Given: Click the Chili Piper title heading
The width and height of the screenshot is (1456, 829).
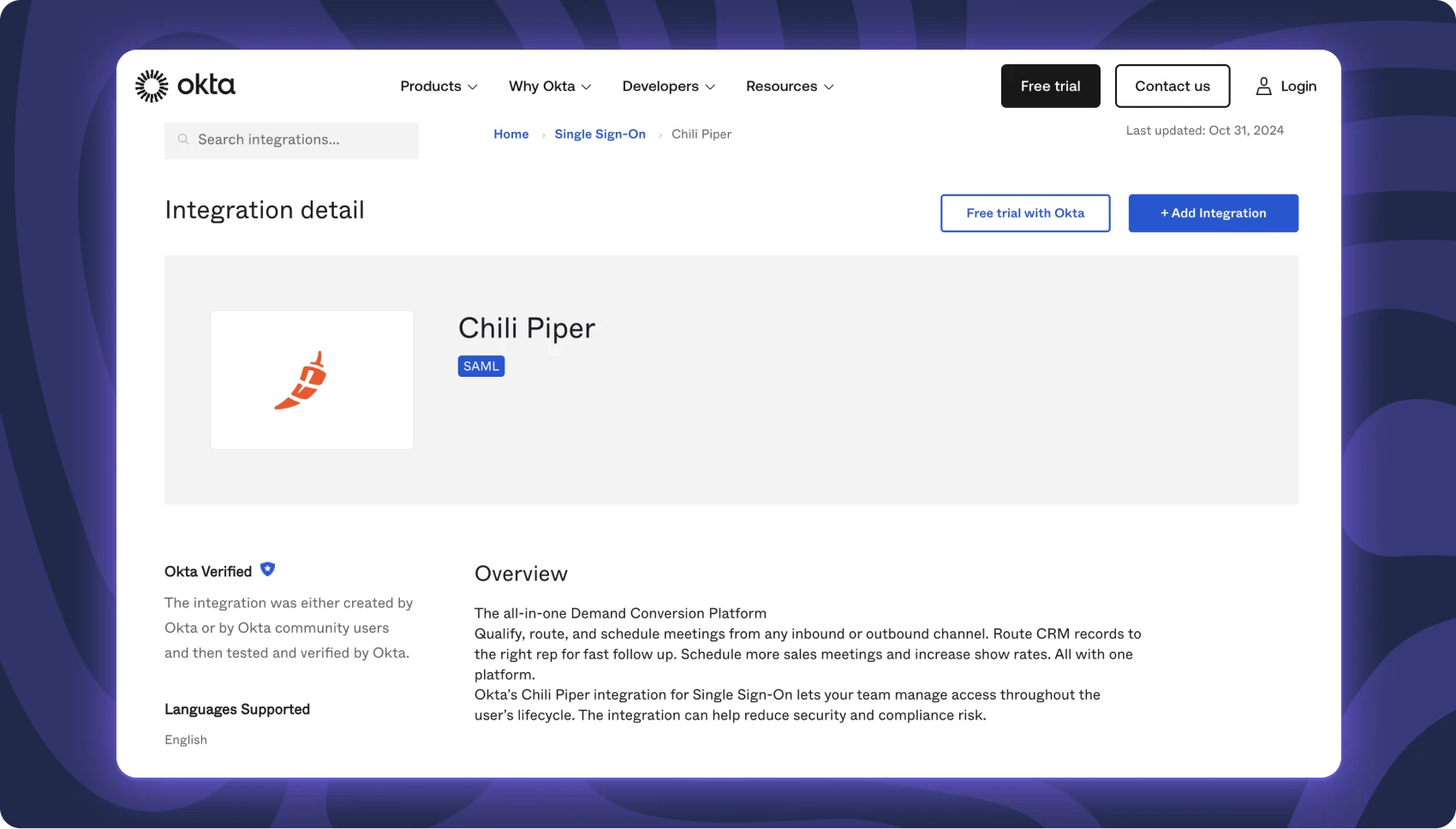Looking at the screenshot, I should click(527, 328).
